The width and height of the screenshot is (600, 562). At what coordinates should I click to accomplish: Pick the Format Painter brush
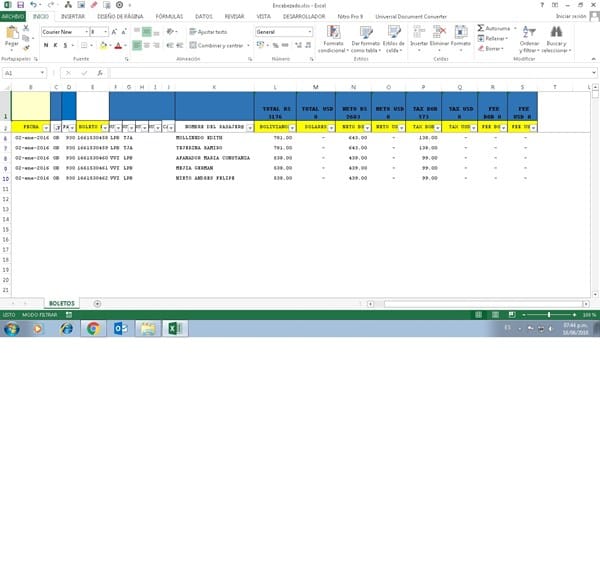[x=26, y=48]
